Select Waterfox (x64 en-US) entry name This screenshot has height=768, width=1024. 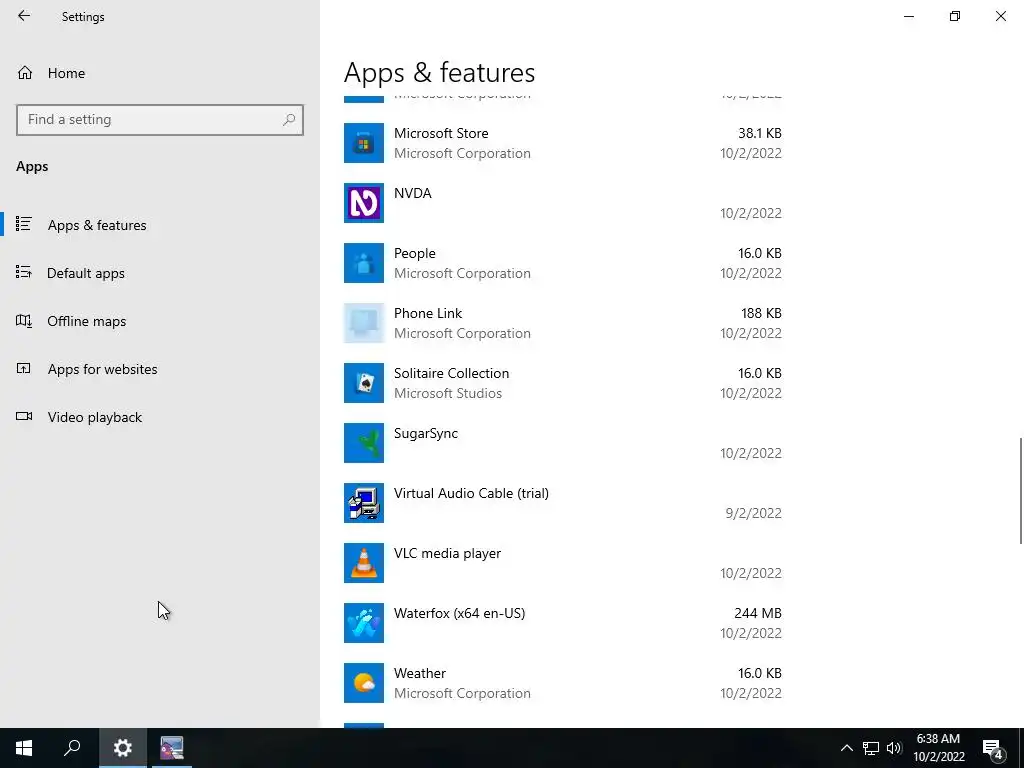[459, 613]
